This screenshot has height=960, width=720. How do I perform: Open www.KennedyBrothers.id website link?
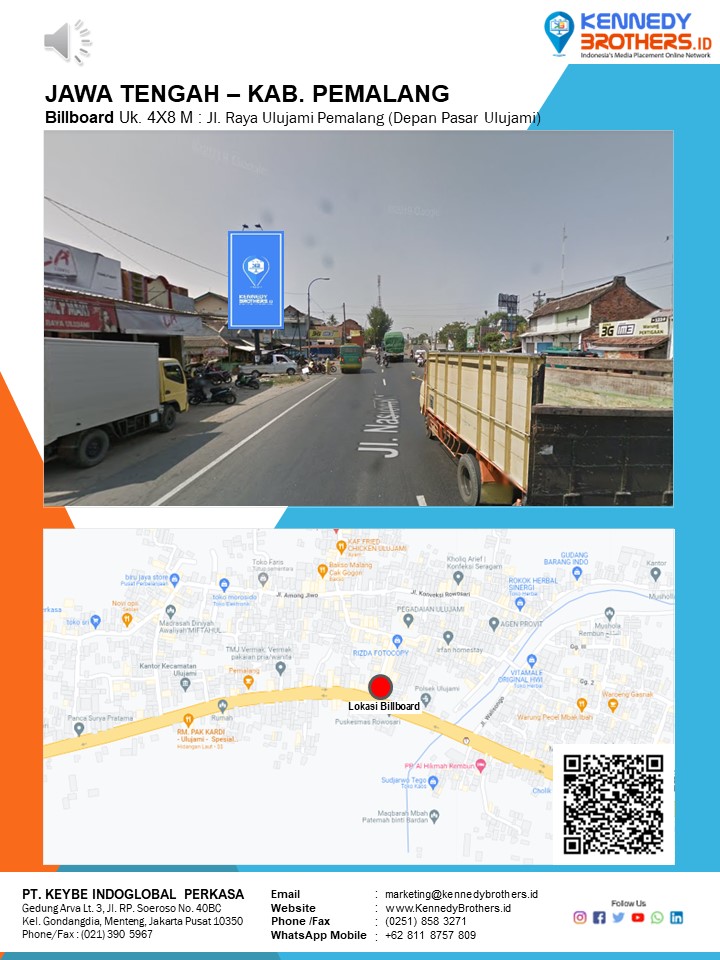(x=448, y=908)
